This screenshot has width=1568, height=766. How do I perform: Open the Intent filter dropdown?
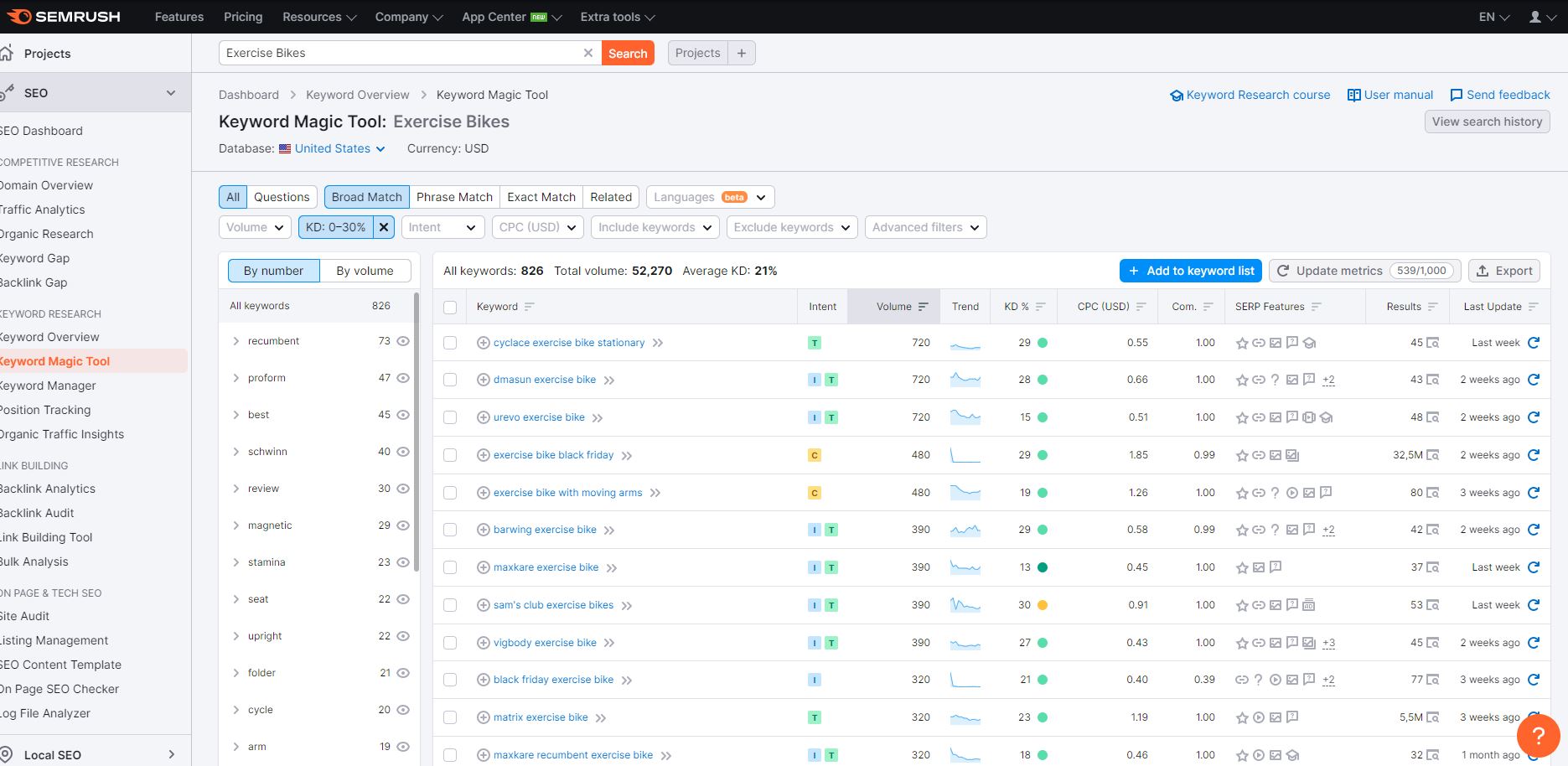pos(442,227)
